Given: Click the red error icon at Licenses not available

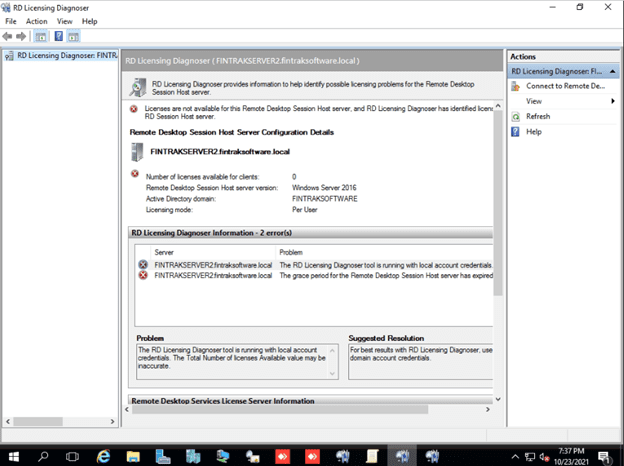Looking at the screenshot, I should [134, 109].
